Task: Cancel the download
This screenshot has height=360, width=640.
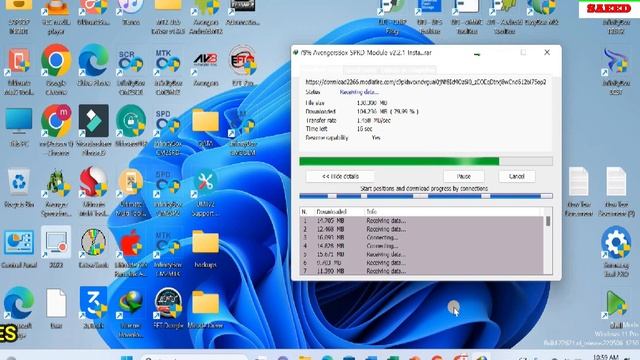Action: pos(517,176)
